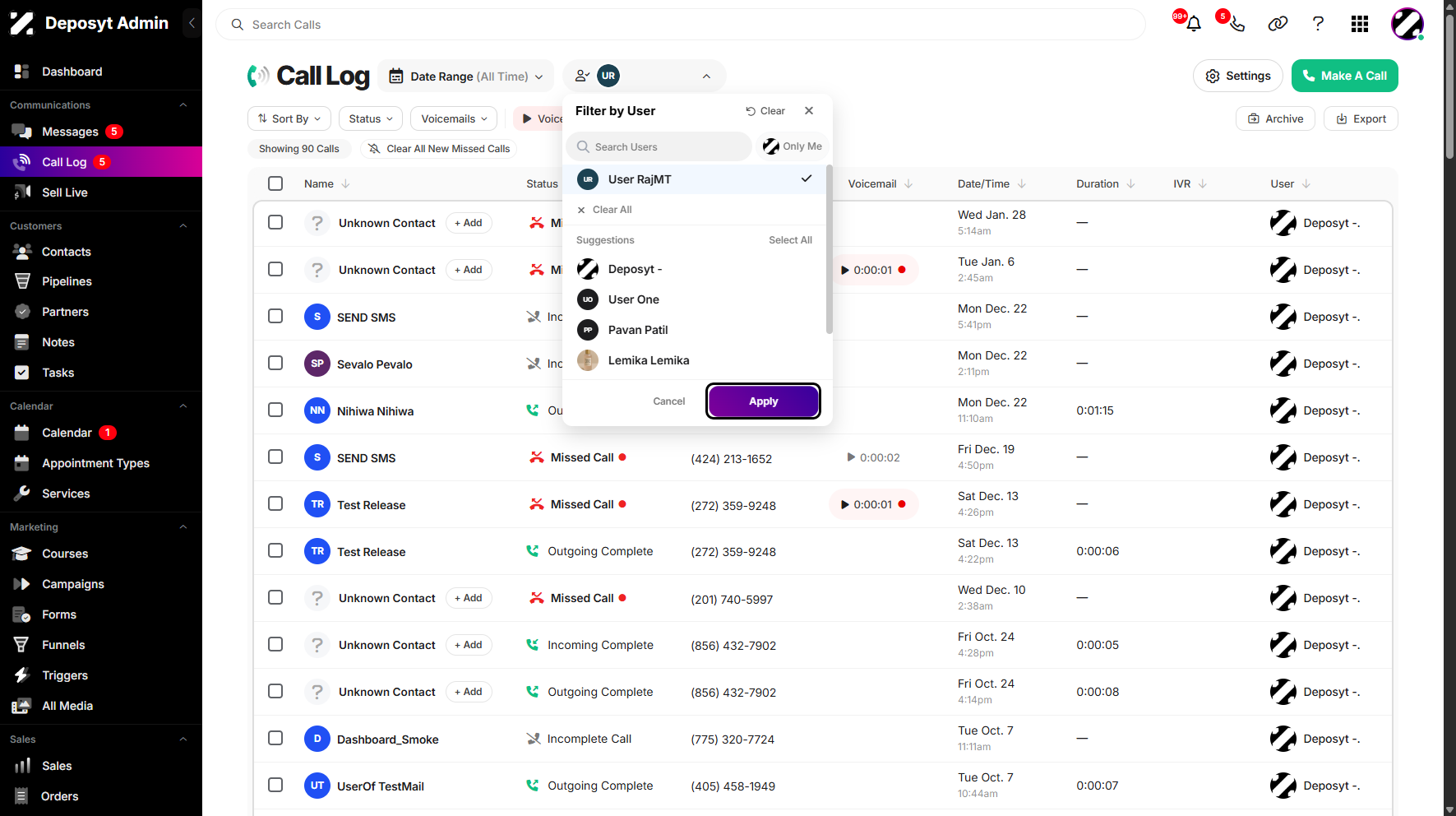Image resolution: width=1456 pixels, height=816 pixels.
Task: Sort the Name column using its arrow
Action: point(345,183)
